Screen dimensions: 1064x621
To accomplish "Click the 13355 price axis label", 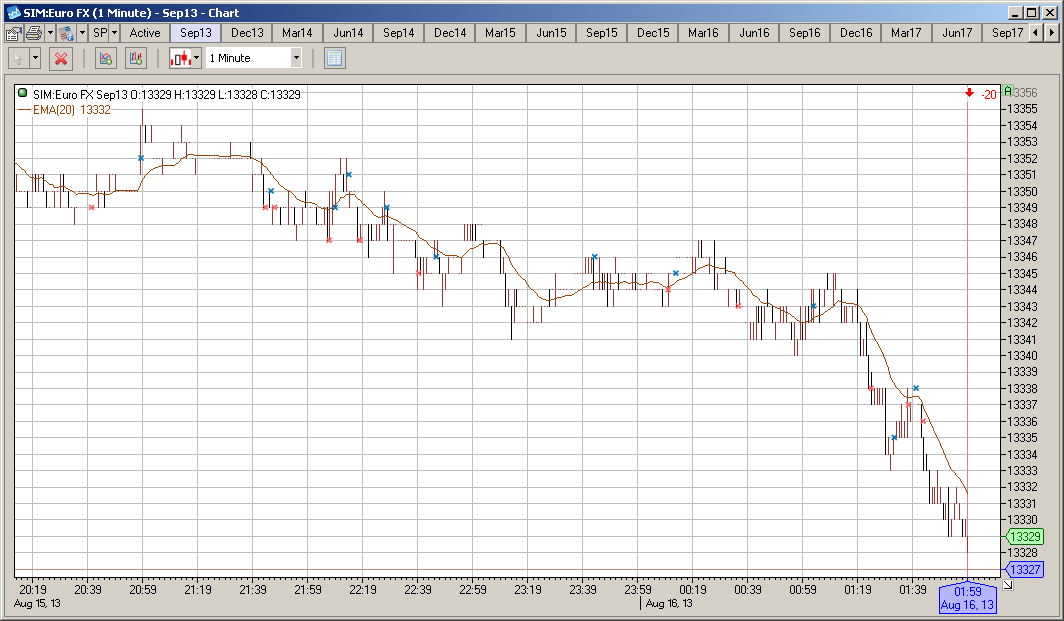I will pos(1022,109).
